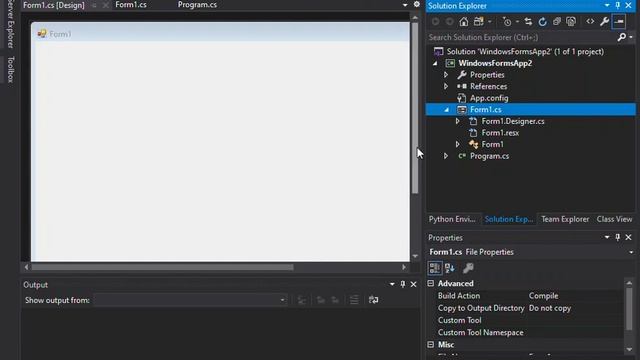
Task: Select Form1.Designer.cs file
Action: point(513,121)
